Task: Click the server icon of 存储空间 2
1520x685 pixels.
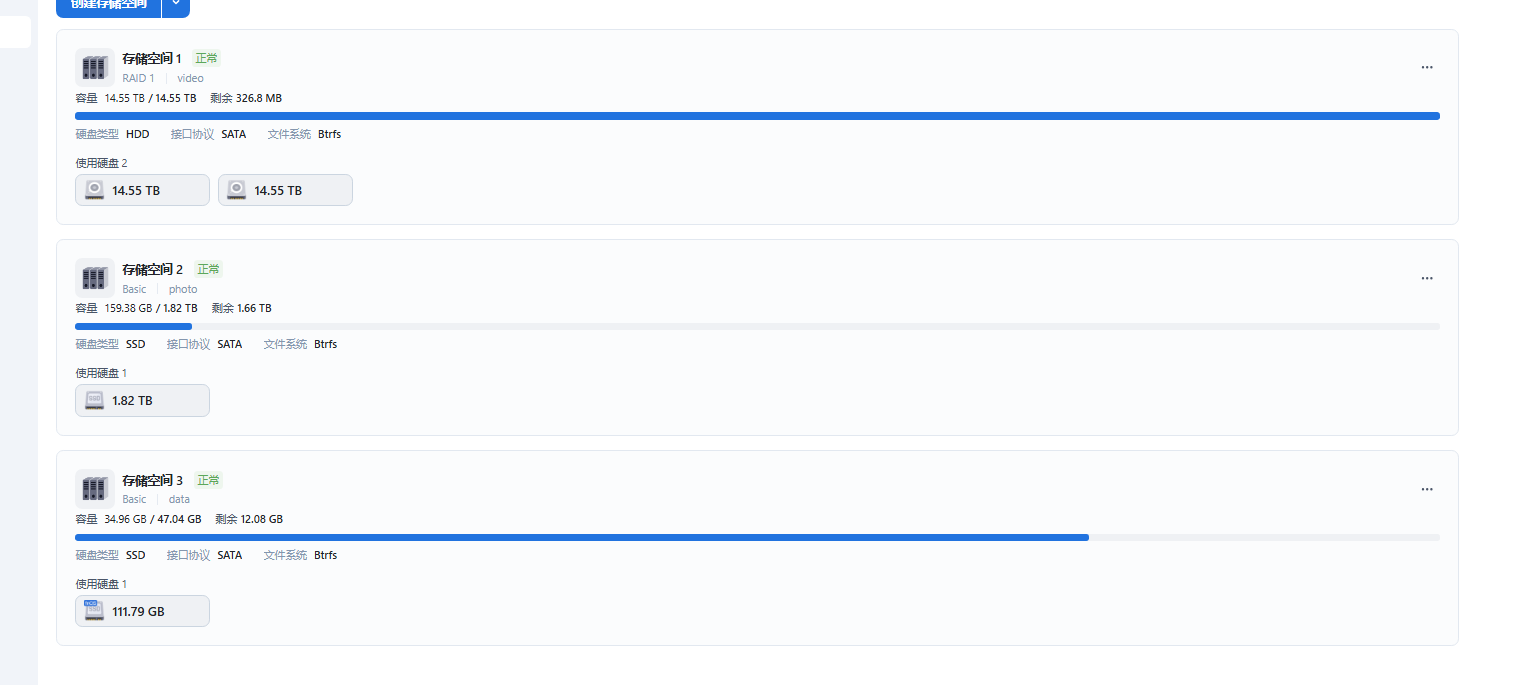Action: point(94,278)
